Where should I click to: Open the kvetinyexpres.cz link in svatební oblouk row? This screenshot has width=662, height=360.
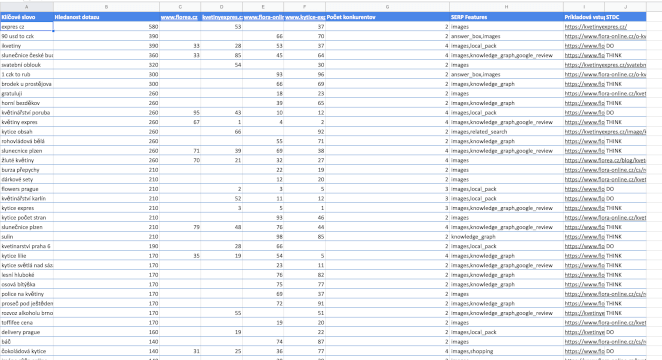pyautogui.click(x=605, y=65)
